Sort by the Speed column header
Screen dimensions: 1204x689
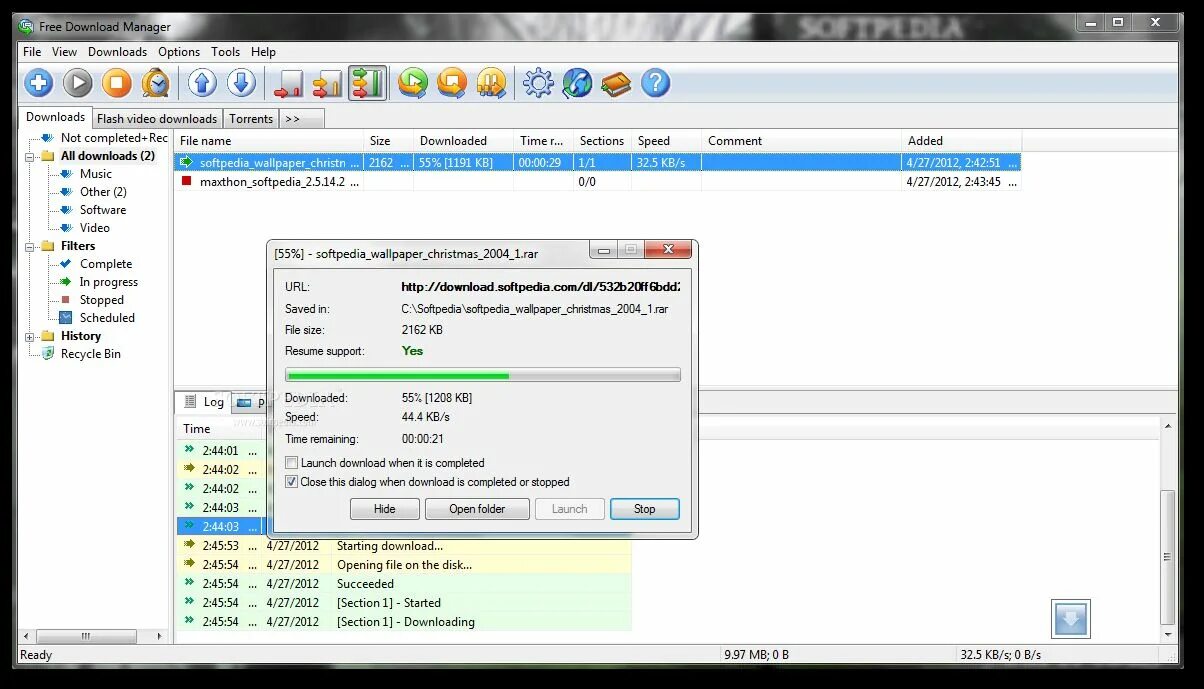(666, 141)
